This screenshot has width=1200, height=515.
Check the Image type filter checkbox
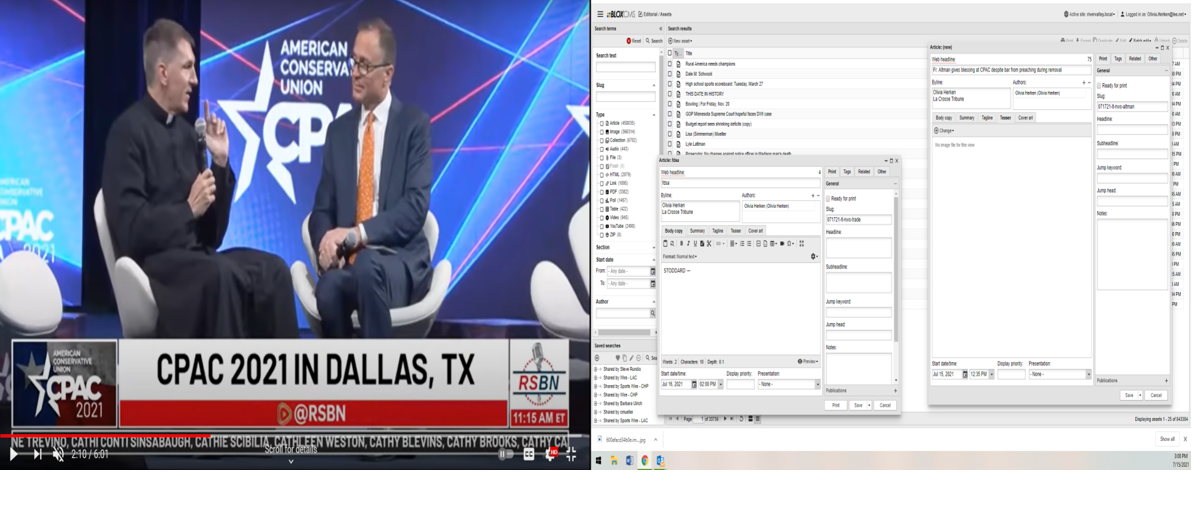603,131
